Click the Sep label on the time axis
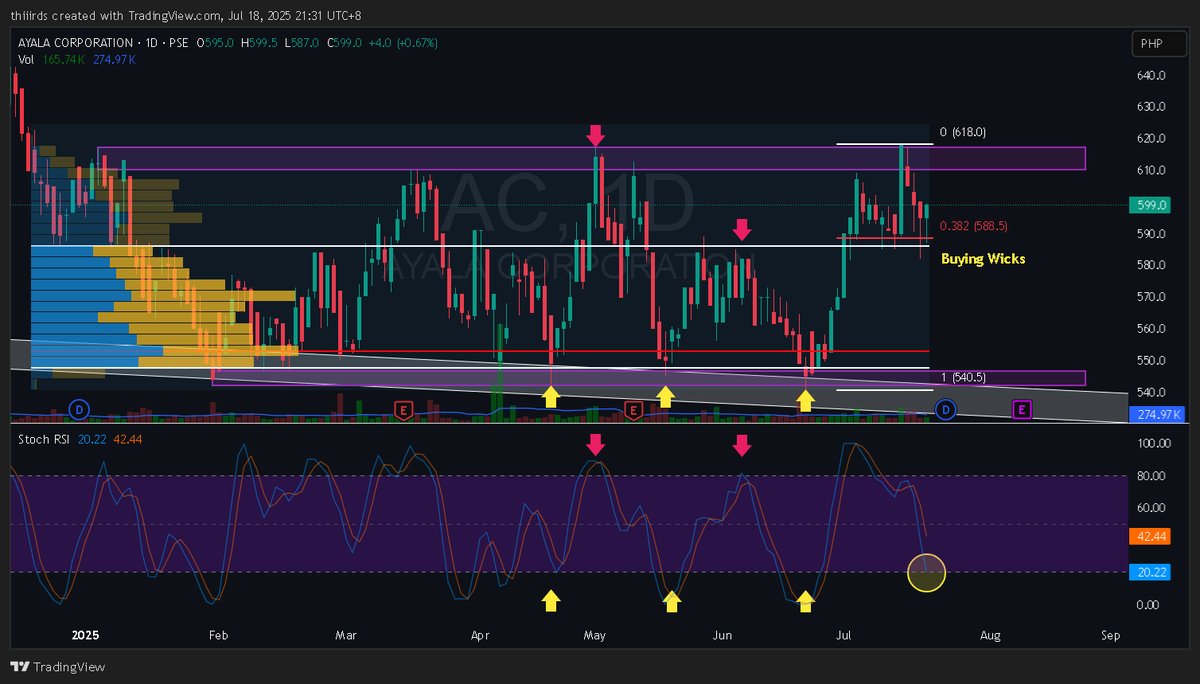 (x=1109, y=634)
